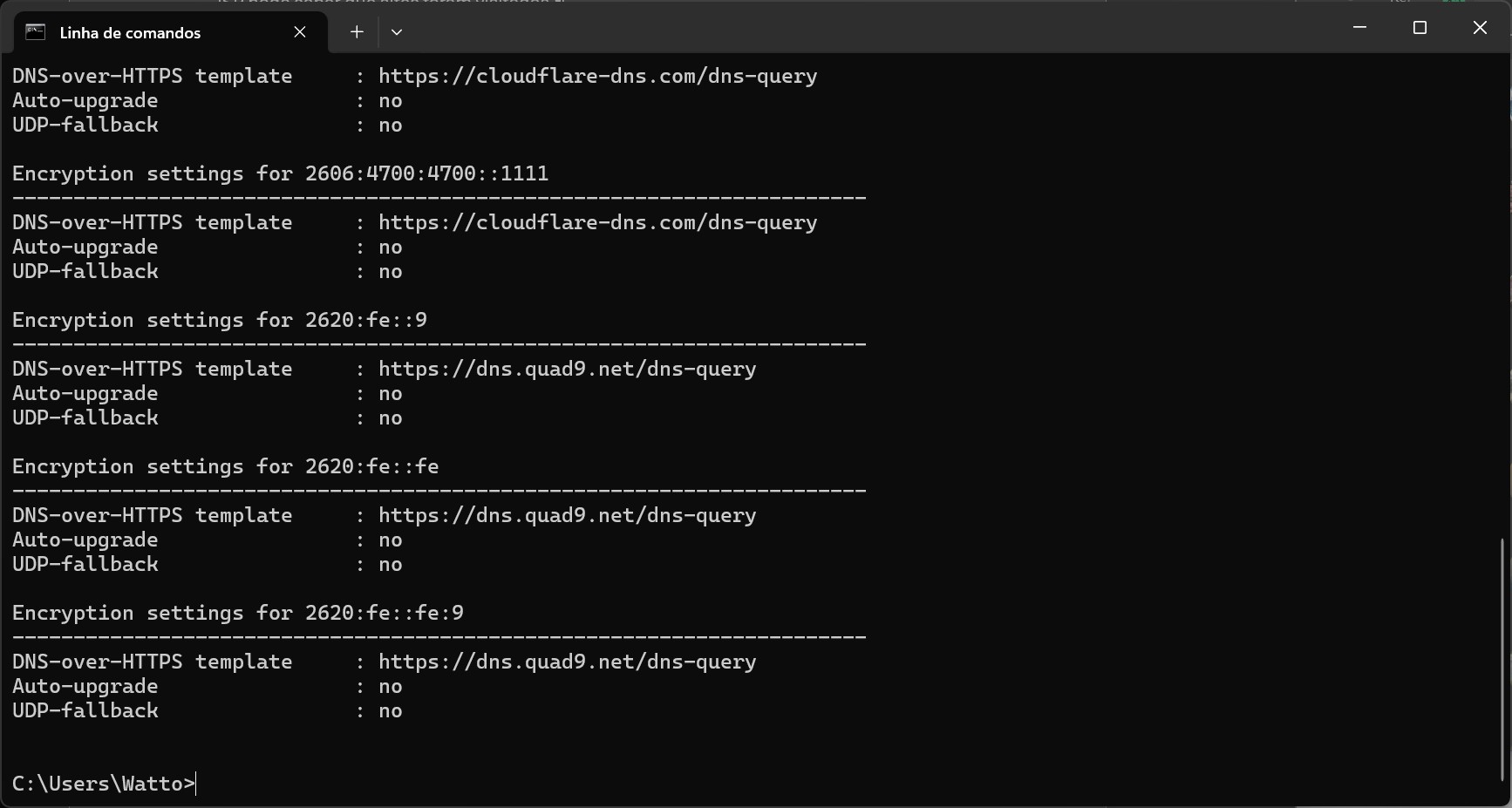The width and height of the screenshot is (1512, 808).
Task: Click the cloudflare-dns.com URL on the topmost line
Action: click(597, 76)
